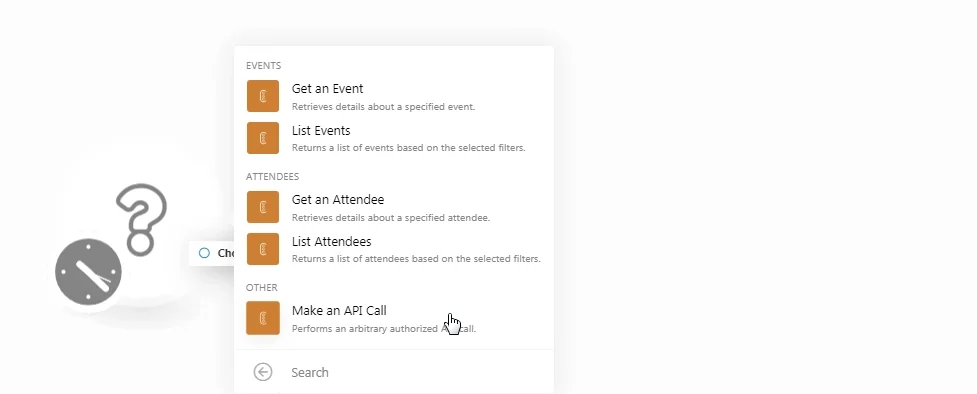Click the orange List Attendees module icon
This screenshot has width=977, height=394.
(x=263, y=249)
